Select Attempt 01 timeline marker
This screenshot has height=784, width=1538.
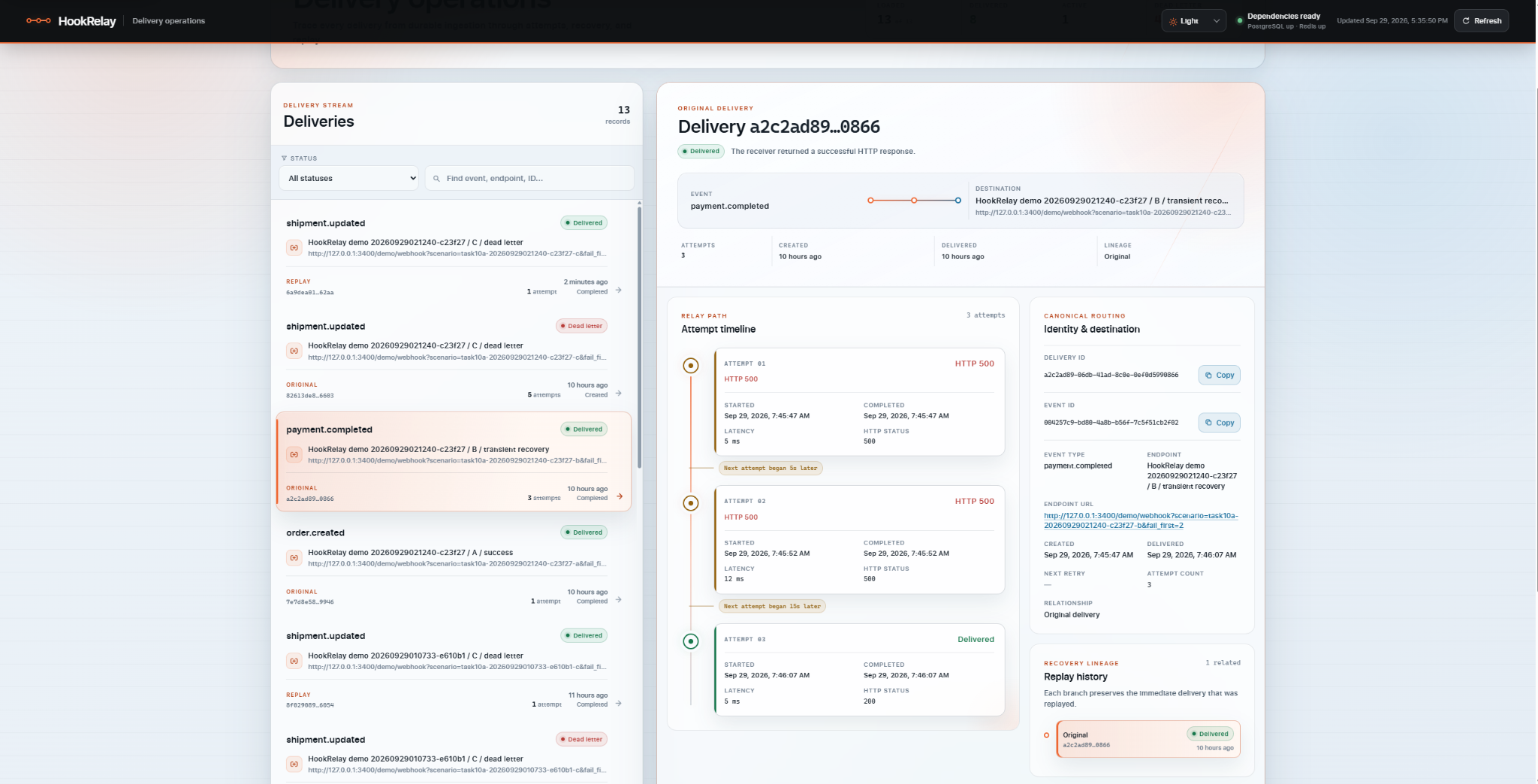(691, 366)
